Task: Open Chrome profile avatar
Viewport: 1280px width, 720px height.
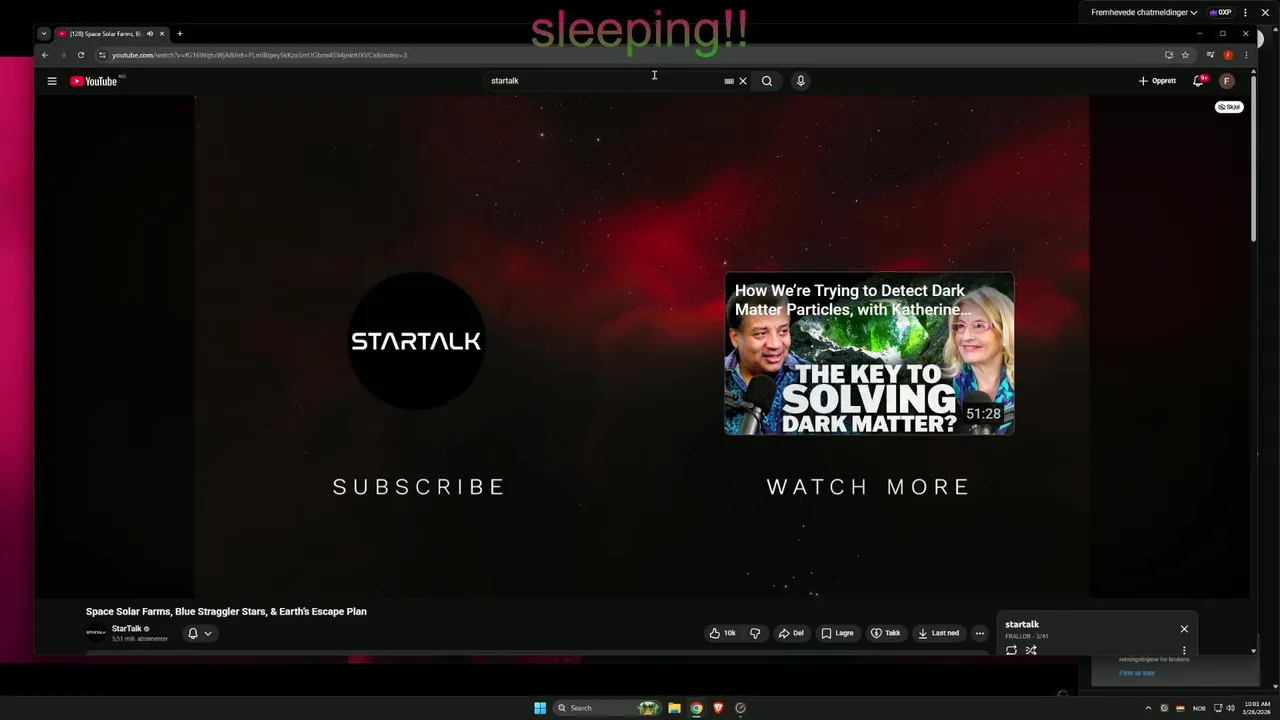Action: (1228, 55)
